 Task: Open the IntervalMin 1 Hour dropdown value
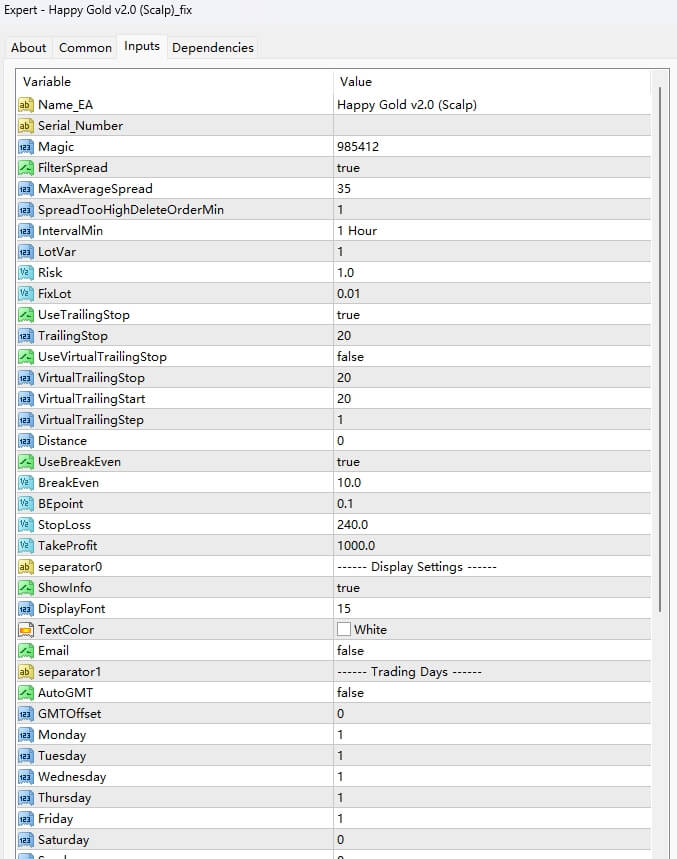(357, 231)
